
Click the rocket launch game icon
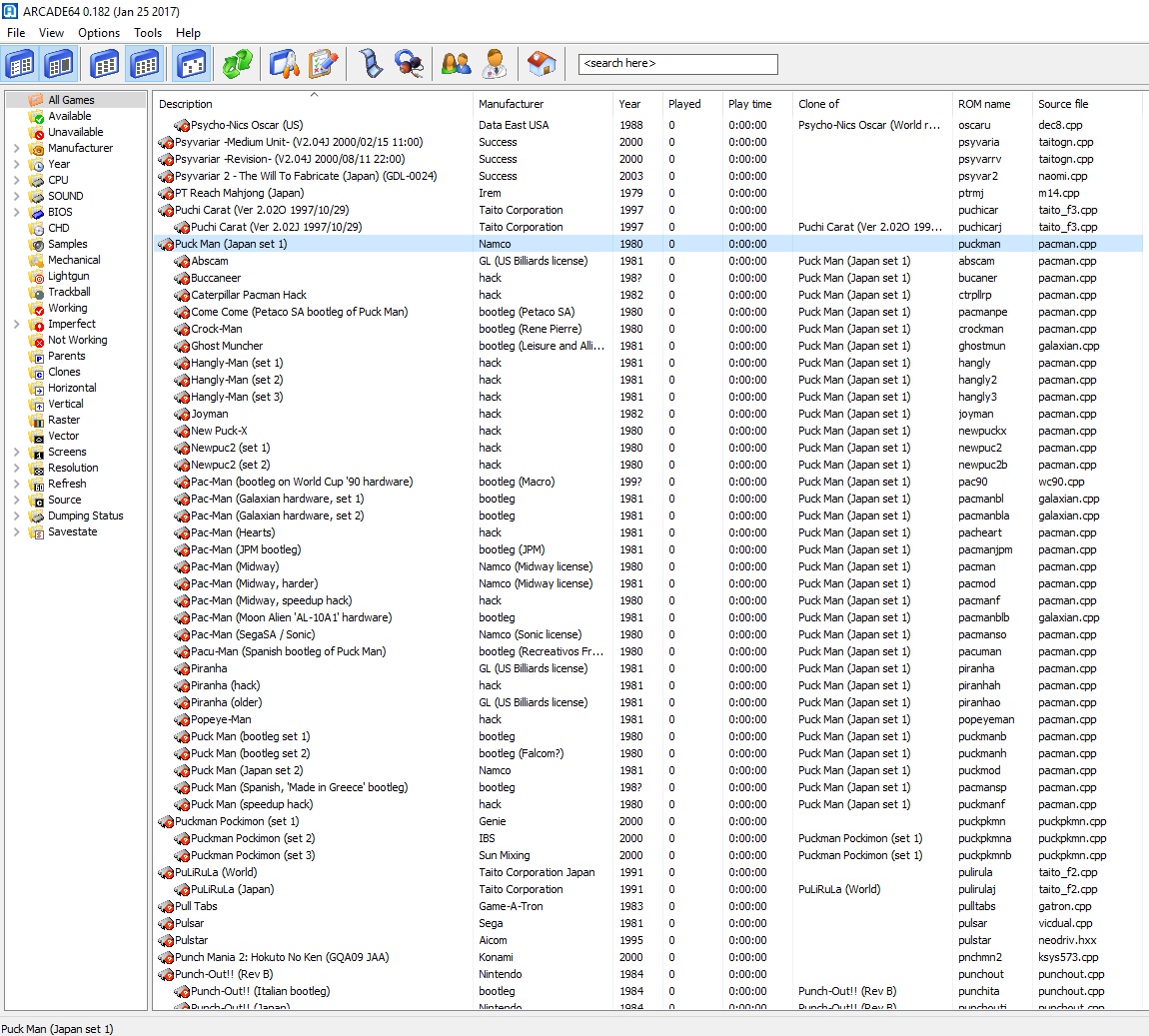coord(285,64)
